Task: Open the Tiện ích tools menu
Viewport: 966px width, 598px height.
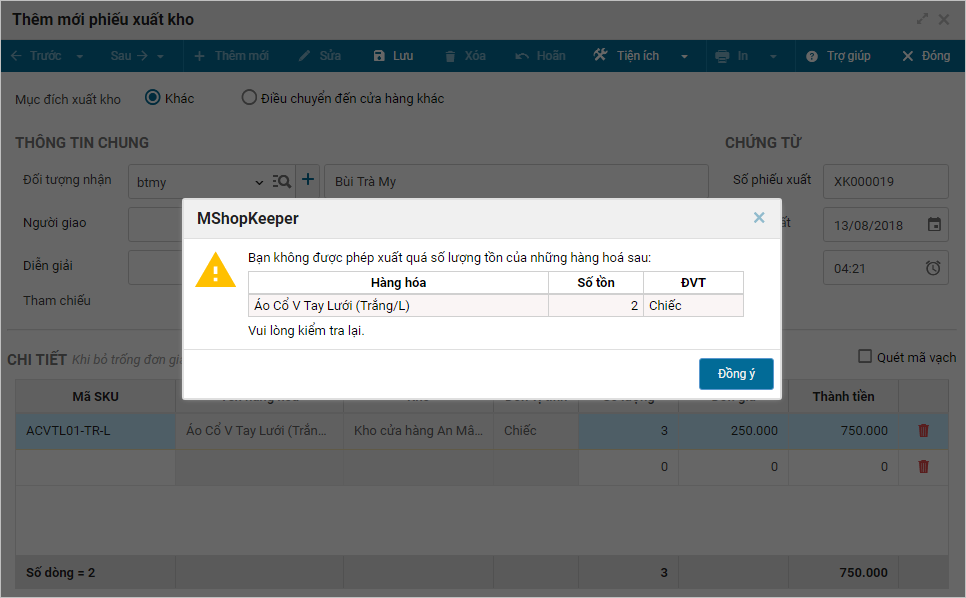Action: [x=627, y=55]
